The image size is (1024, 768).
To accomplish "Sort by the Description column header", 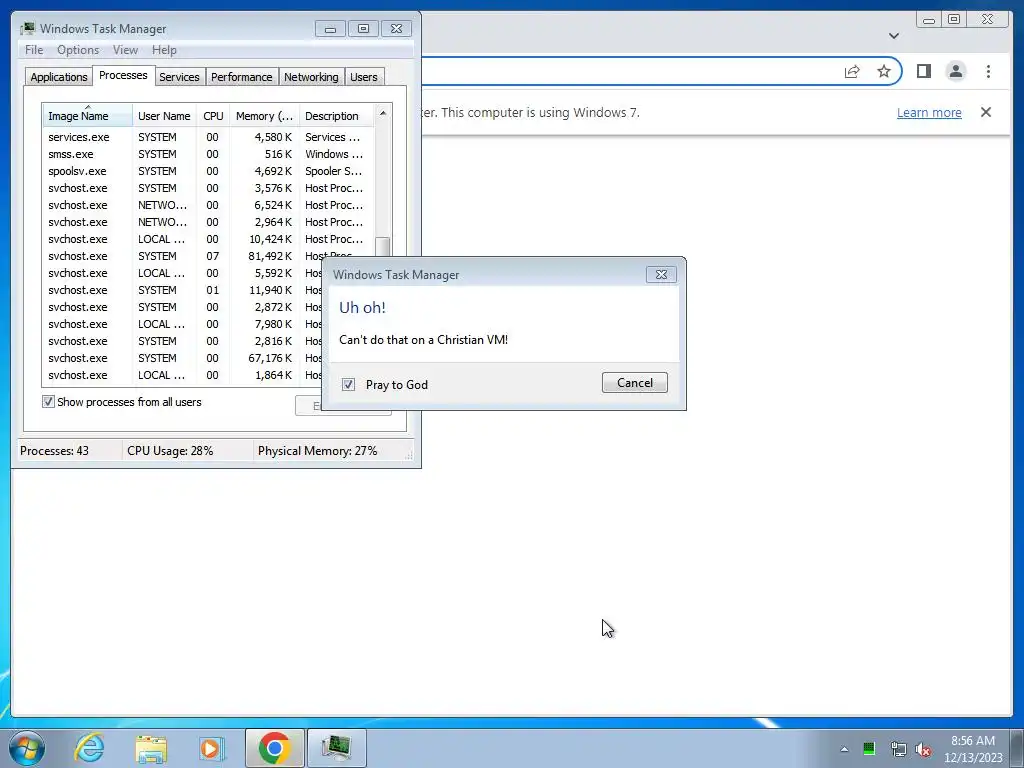I will click(336, 116).
